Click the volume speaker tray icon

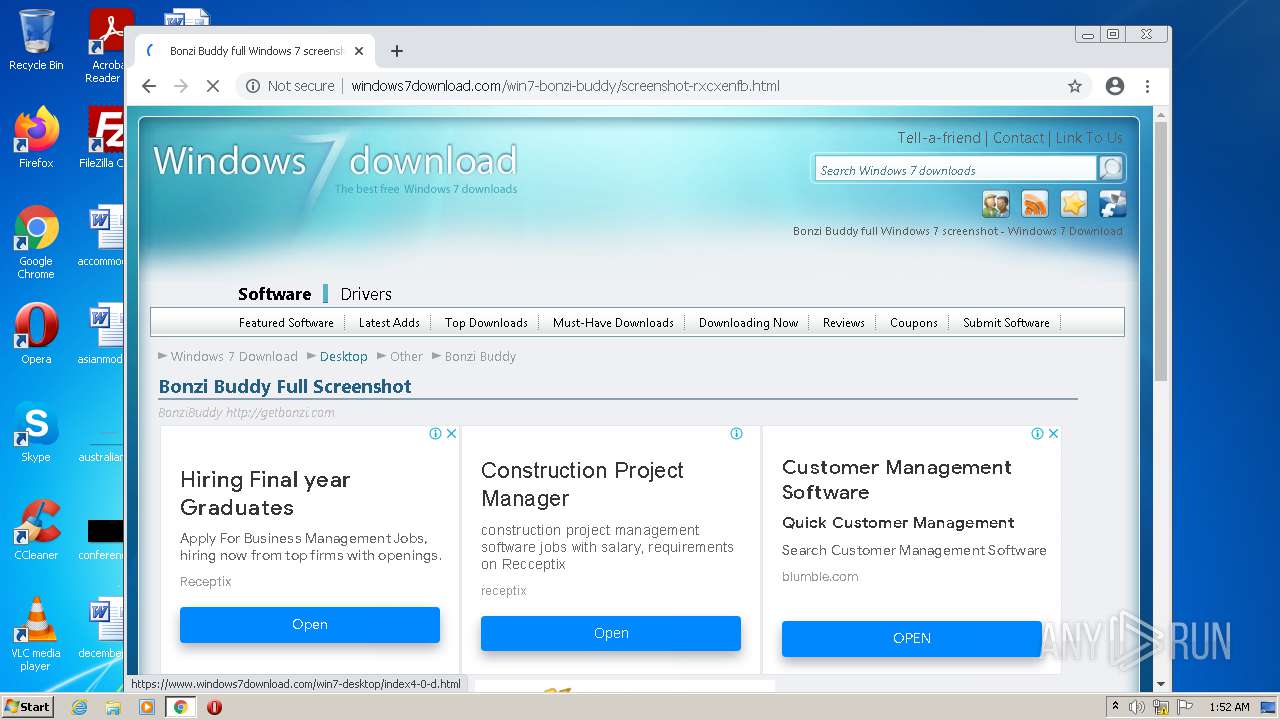click(x=1137, y=707)
